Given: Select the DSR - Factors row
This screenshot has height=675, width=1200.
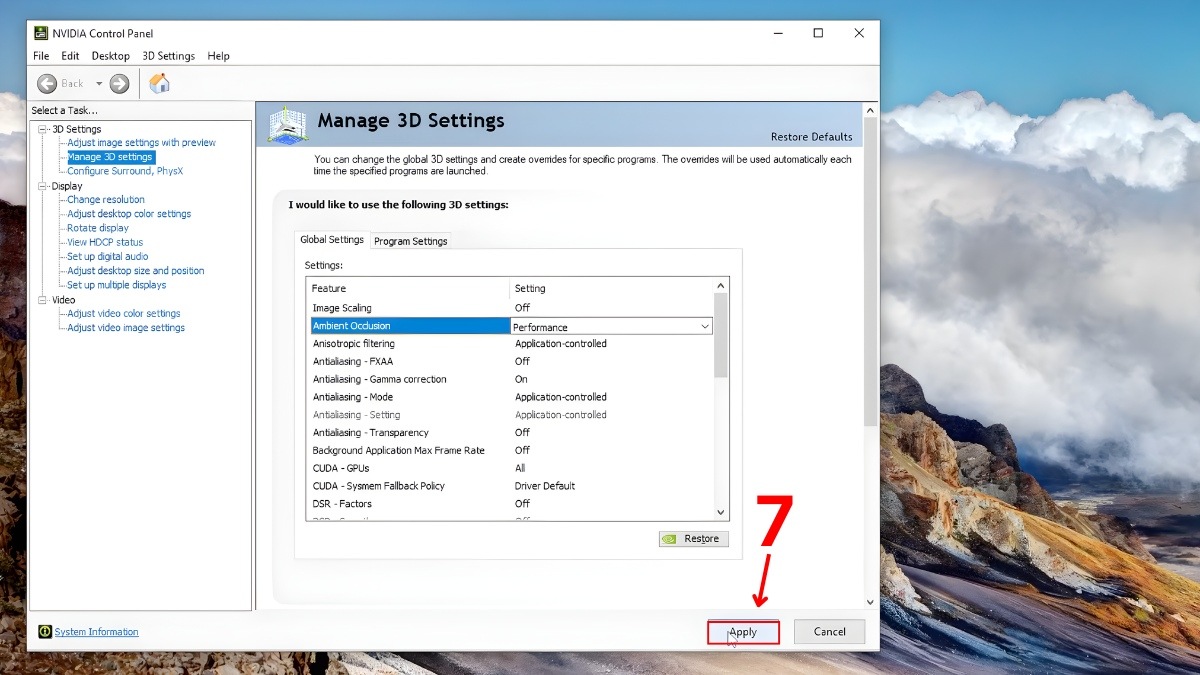Looking at the screenshot, I should (x=510, y=504).
